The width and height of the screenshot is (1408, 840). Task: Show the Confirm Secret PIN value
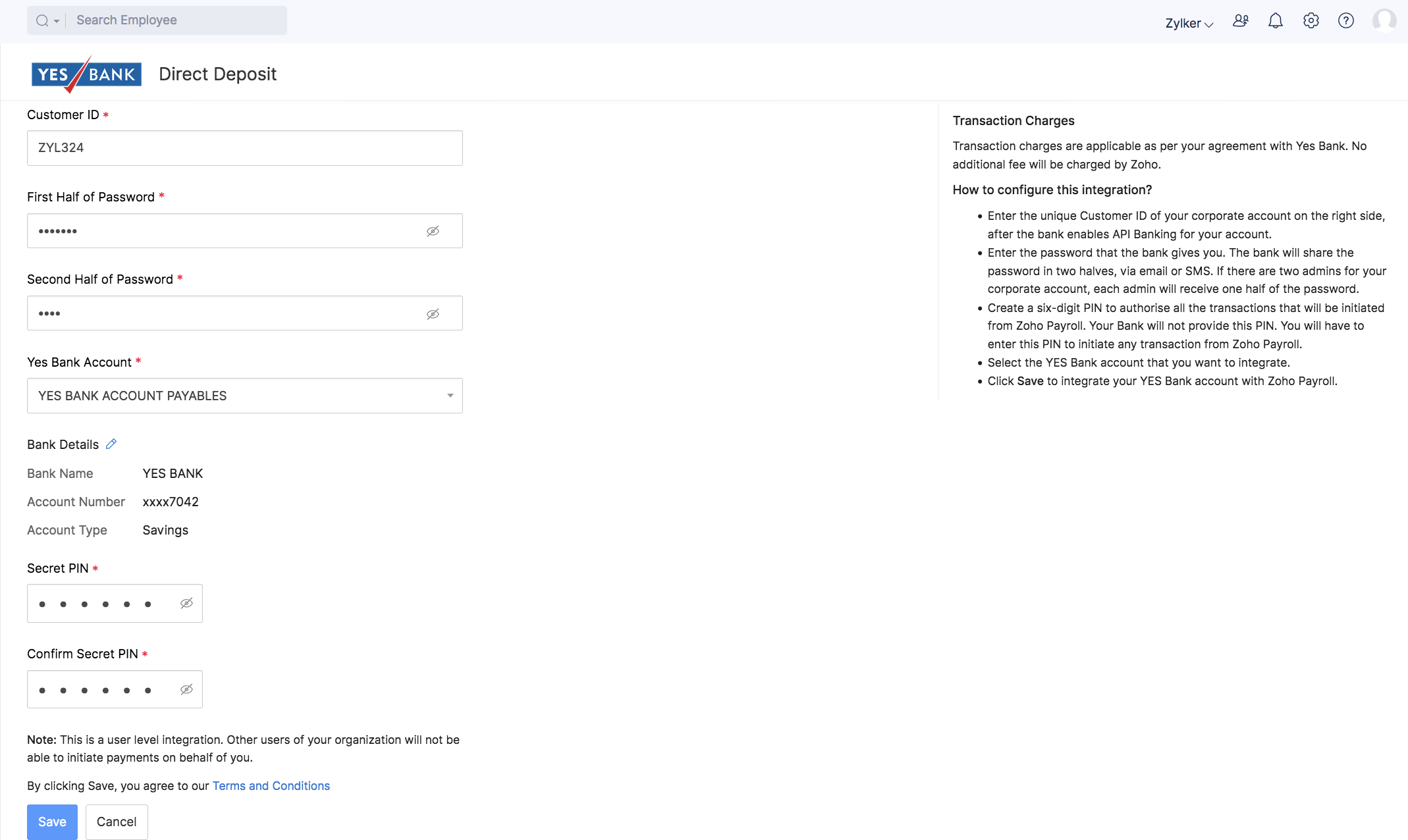[186, 690]
